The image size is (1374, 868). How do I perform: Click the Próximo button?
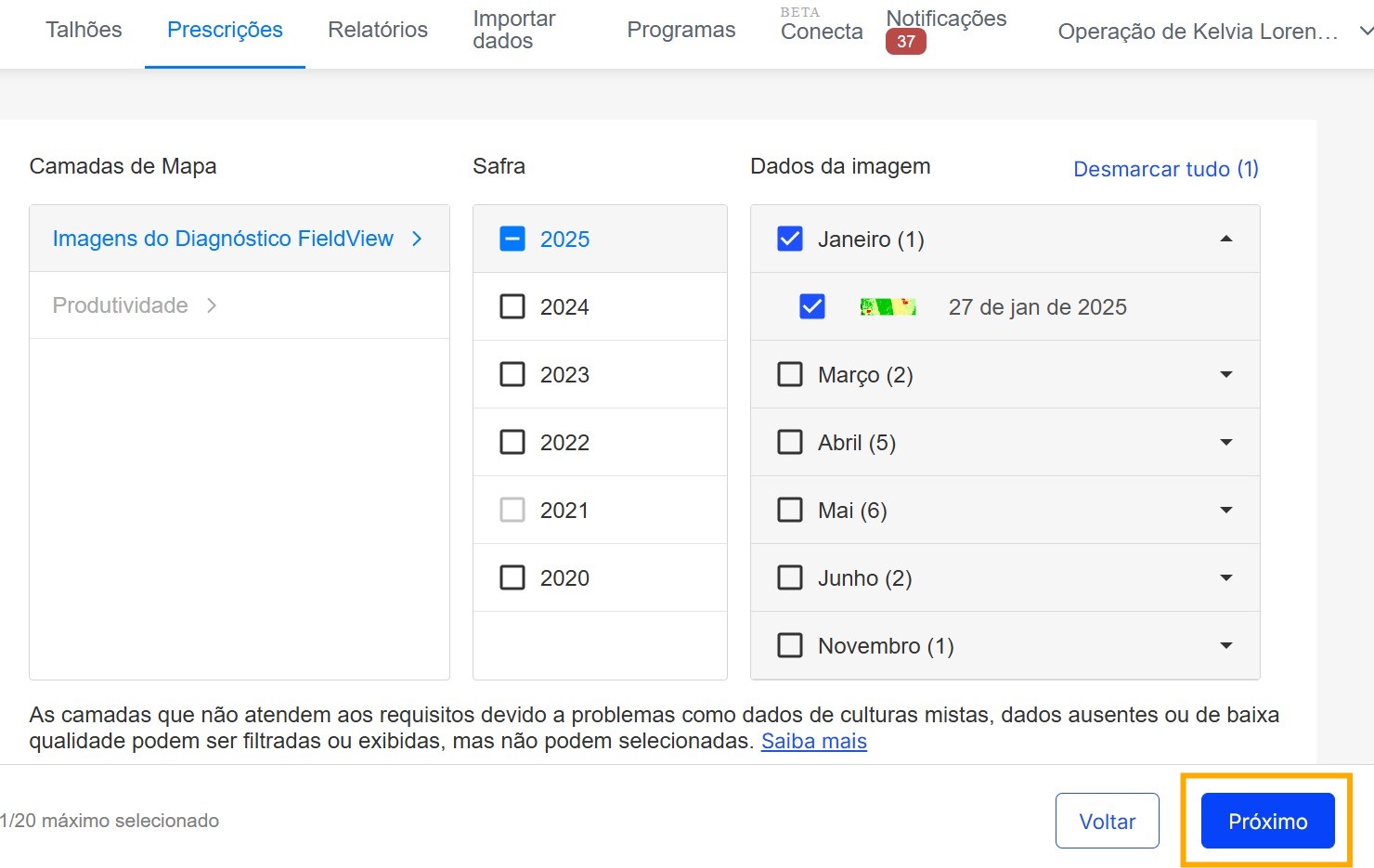click(x=1267, y=822)
